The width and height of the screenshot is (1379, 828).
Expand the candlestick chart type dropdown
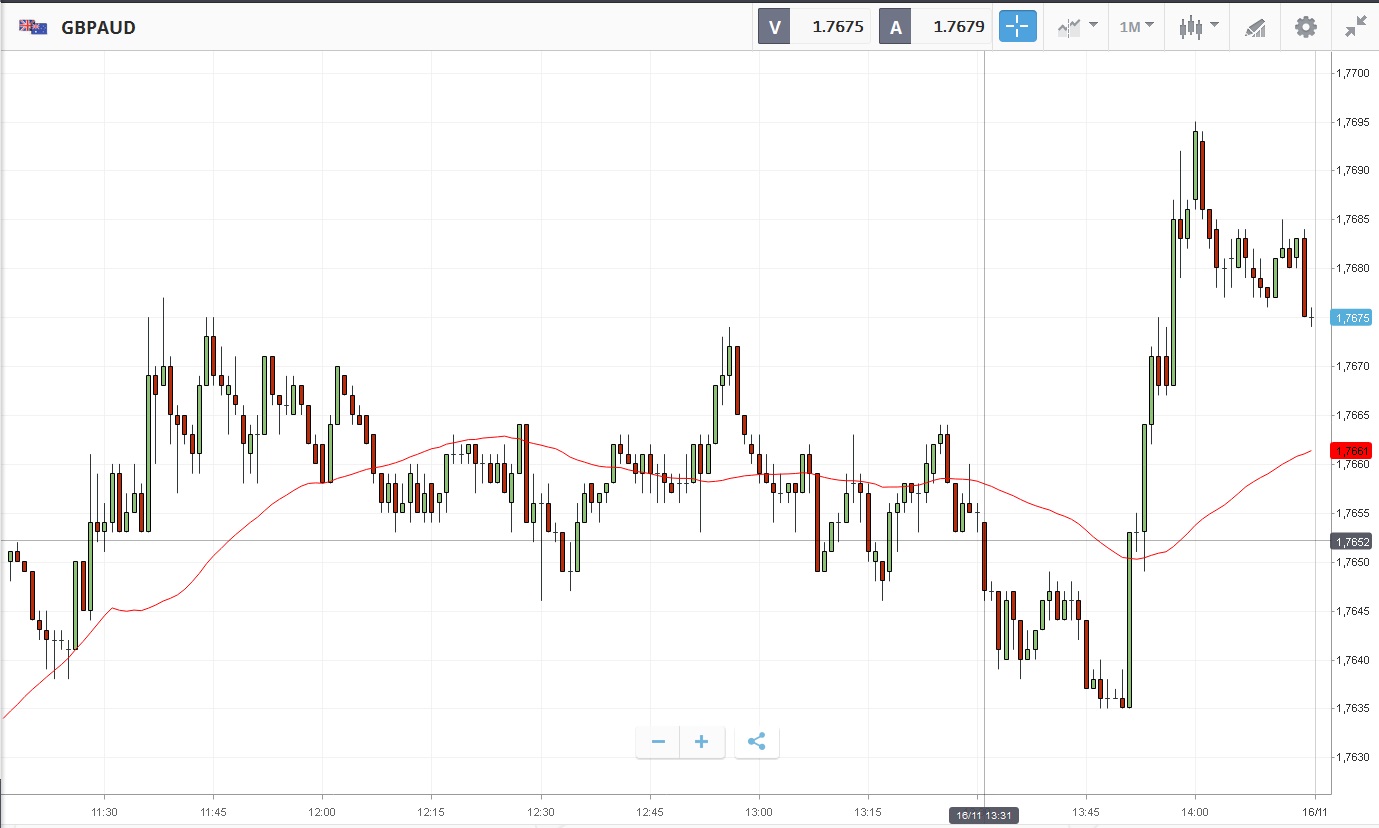1198,27
